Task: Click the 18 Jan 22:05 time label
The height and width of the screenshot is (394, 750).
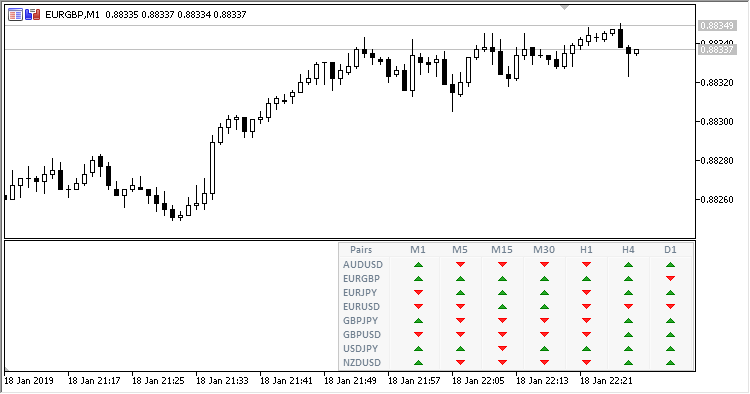Action: click(478, 381)
